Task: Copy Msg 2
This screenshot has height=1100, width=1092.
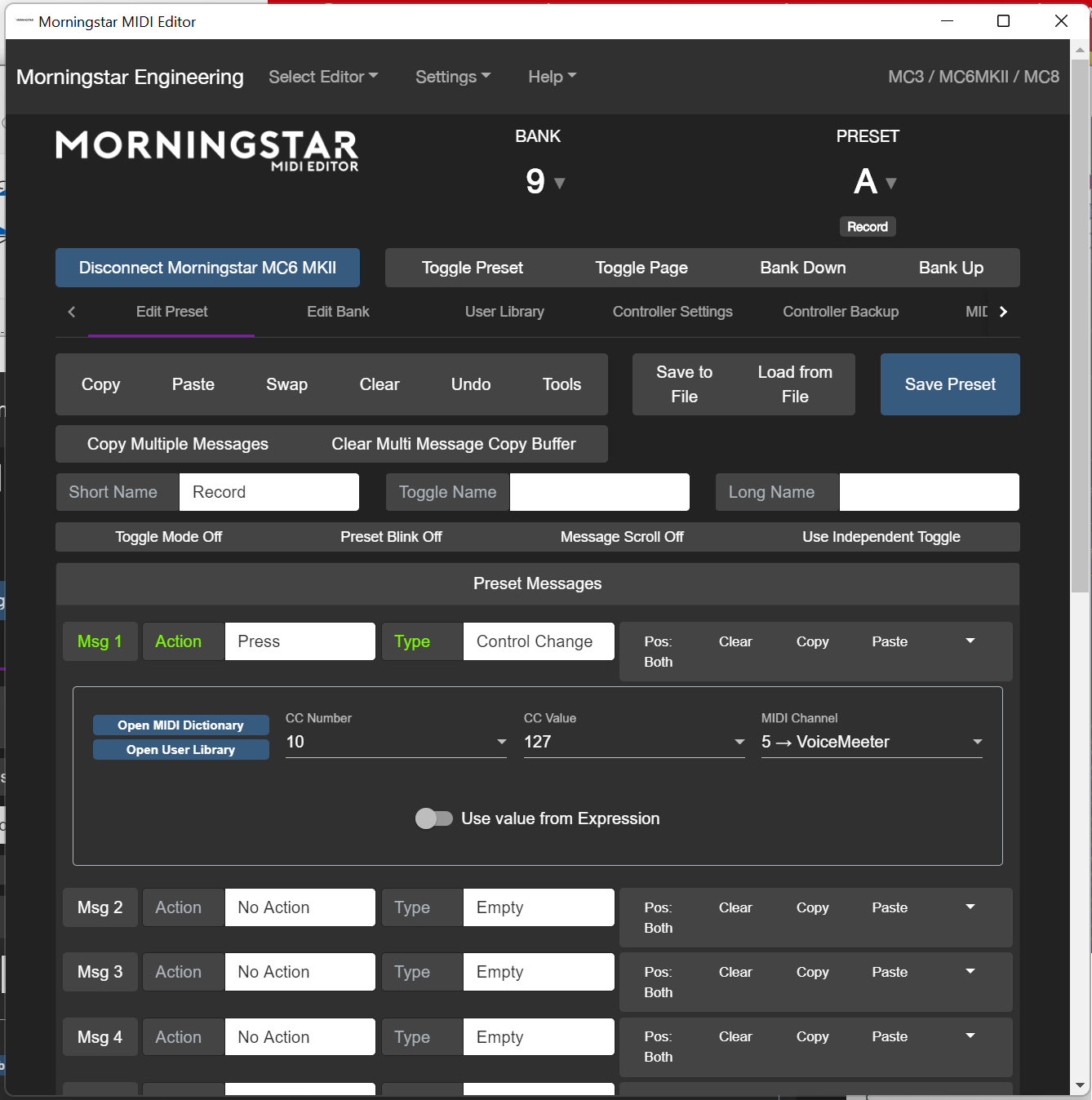Action: [x=813, y=907]
